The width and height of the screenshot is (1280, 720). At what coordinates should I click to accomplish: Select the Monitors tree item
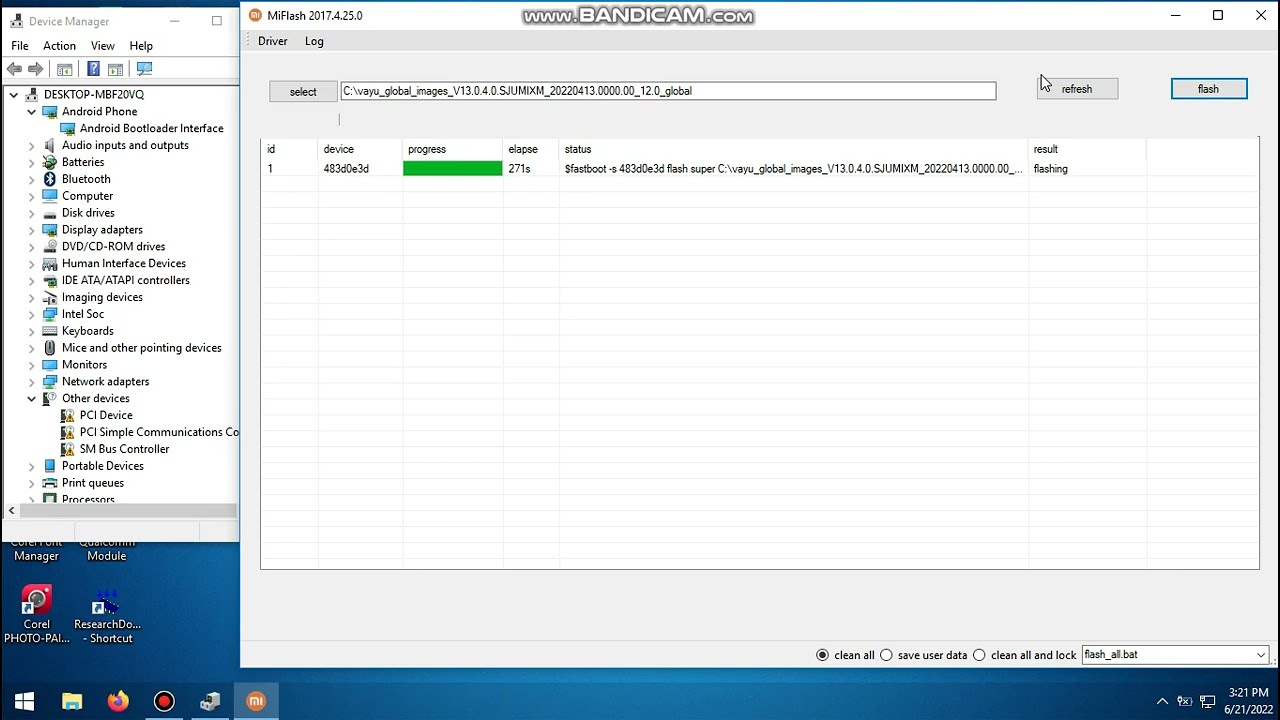click(x=84, y=365)
